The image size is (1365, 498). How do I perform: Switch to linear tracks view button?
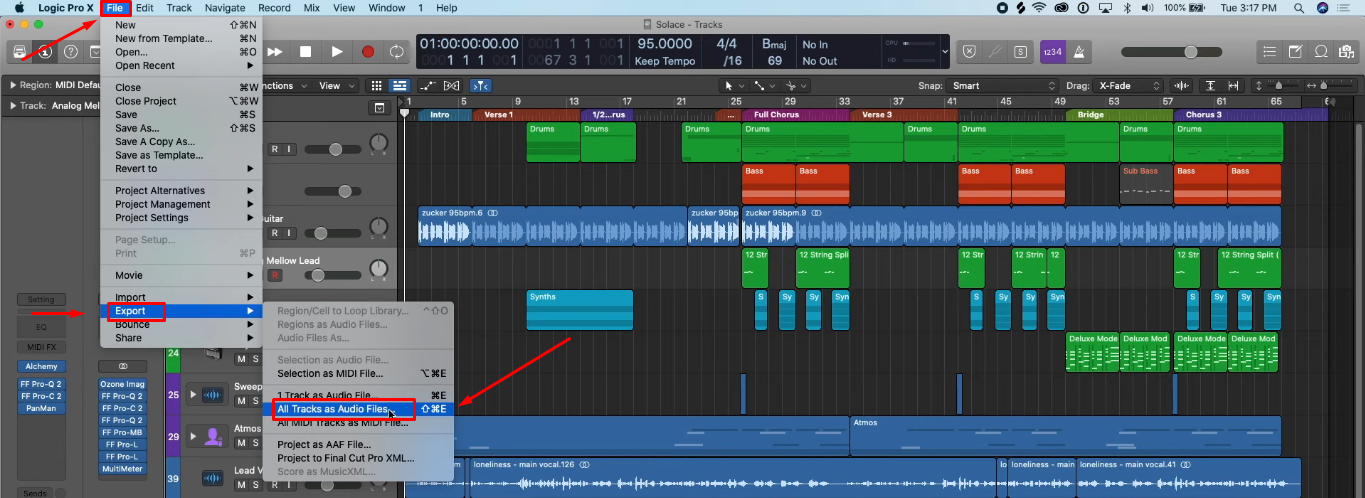pos(399,86)
